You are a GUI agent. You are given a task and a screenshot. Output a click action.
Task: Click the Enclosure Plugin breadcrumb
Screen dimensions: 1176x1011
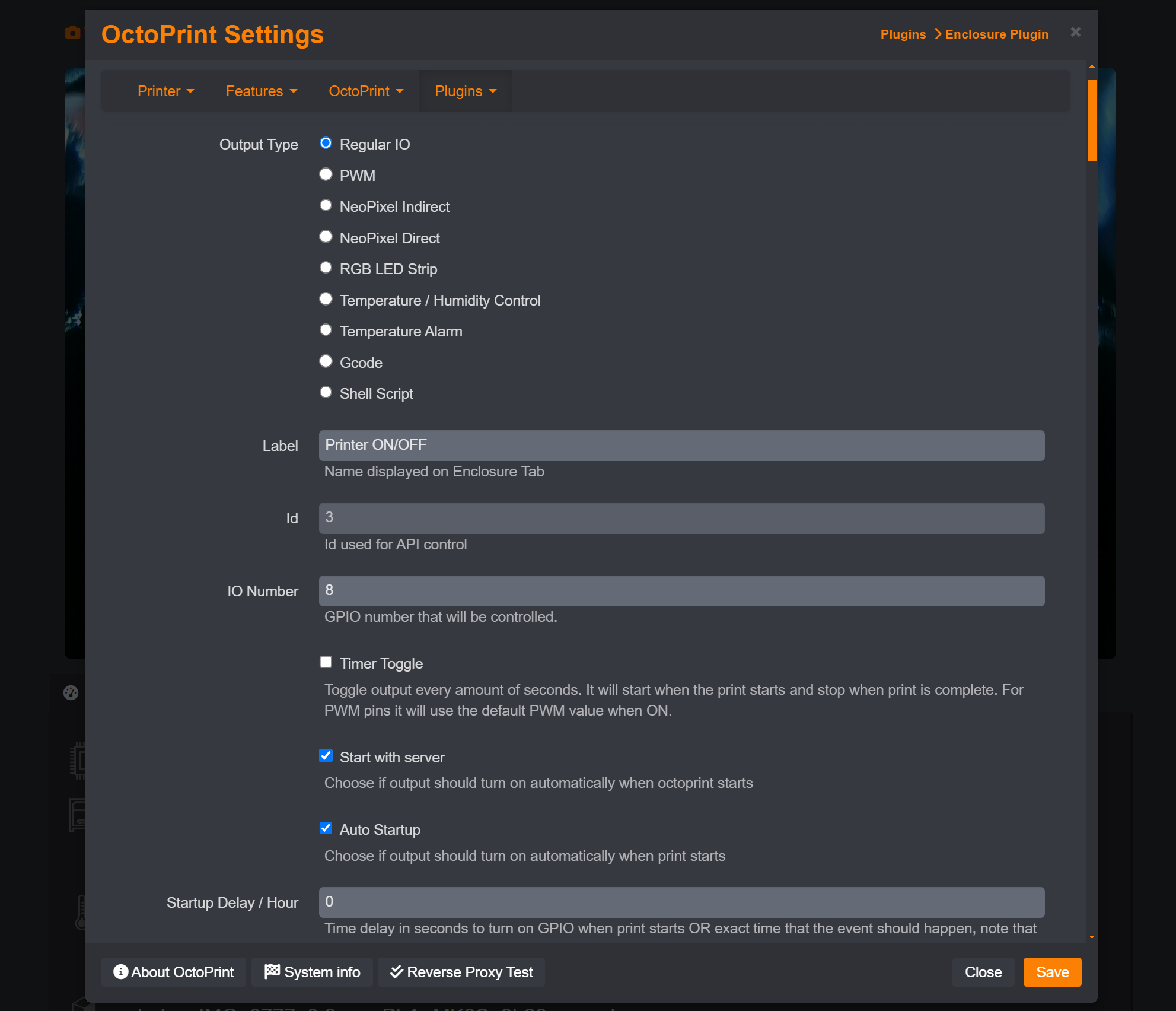pos(996,34)
